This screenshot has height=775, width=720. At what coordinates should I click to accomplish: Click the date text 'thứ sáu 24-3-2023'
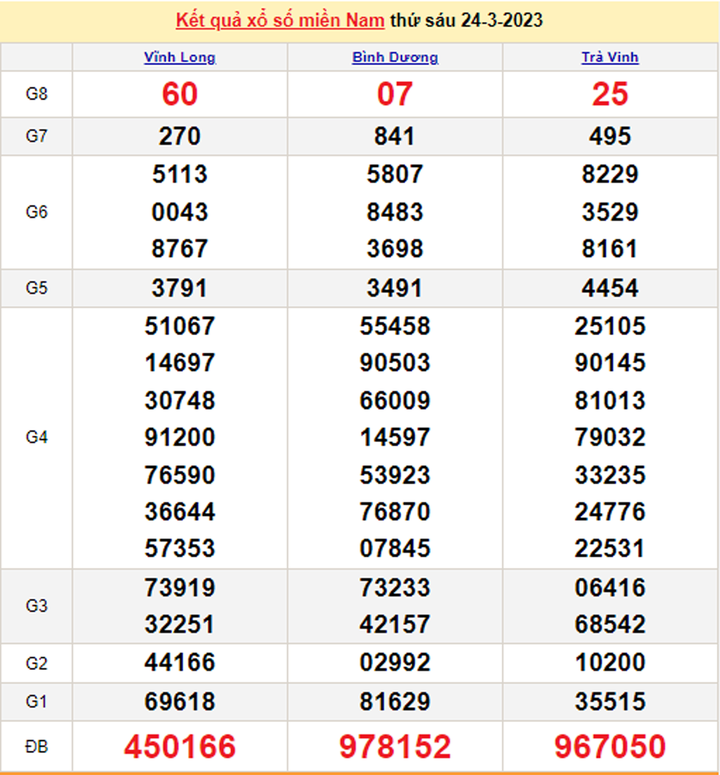point(473,20)
